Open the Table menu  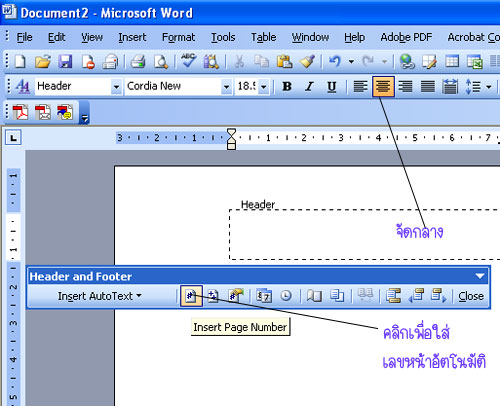[x=263, y=37]
